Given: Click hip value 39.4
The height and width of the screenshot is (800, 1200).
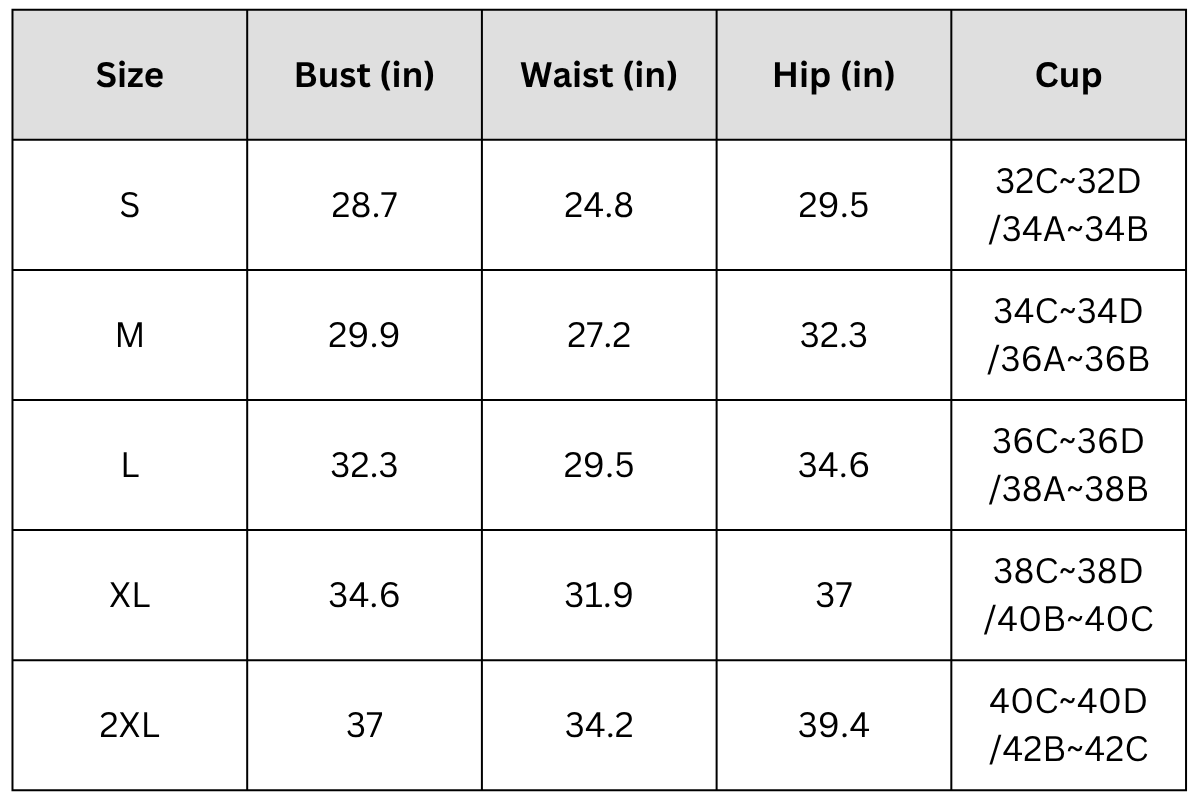Looking at the screenshot, I should coord(834,725).
